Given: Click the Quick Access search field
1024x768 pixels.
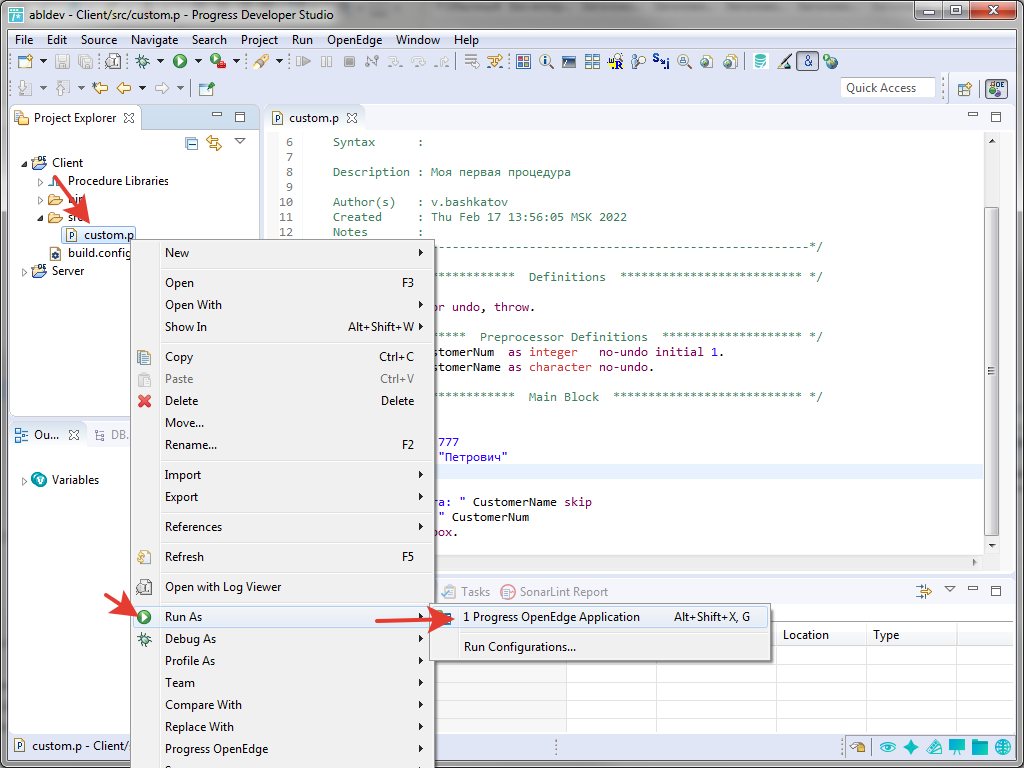Looking at the screenshot, I should click(888, 88).
